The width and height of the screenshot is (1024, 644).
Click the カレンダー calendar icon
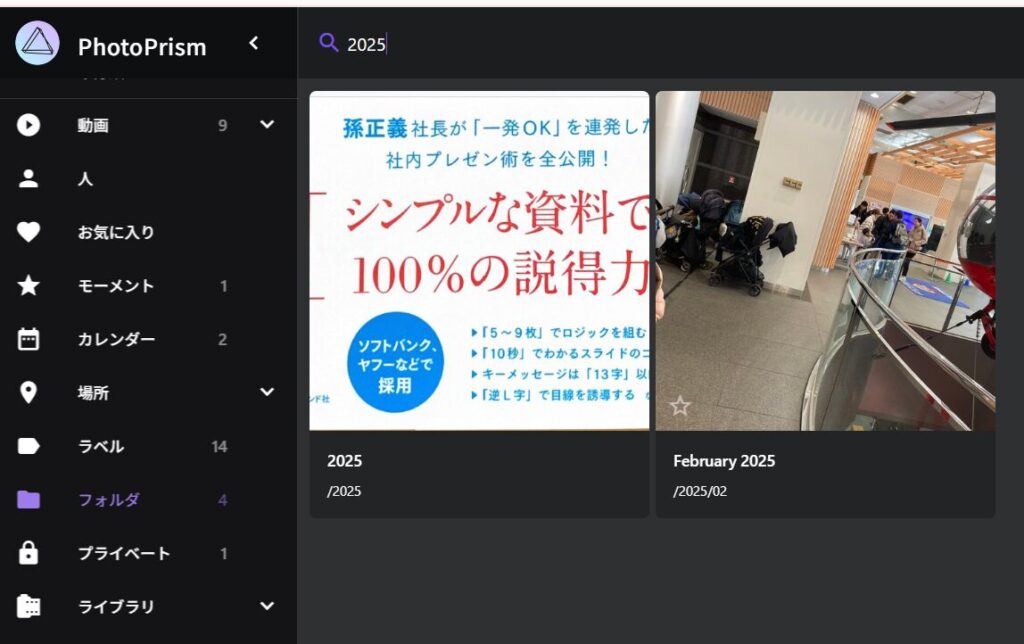tap(28, 339)
